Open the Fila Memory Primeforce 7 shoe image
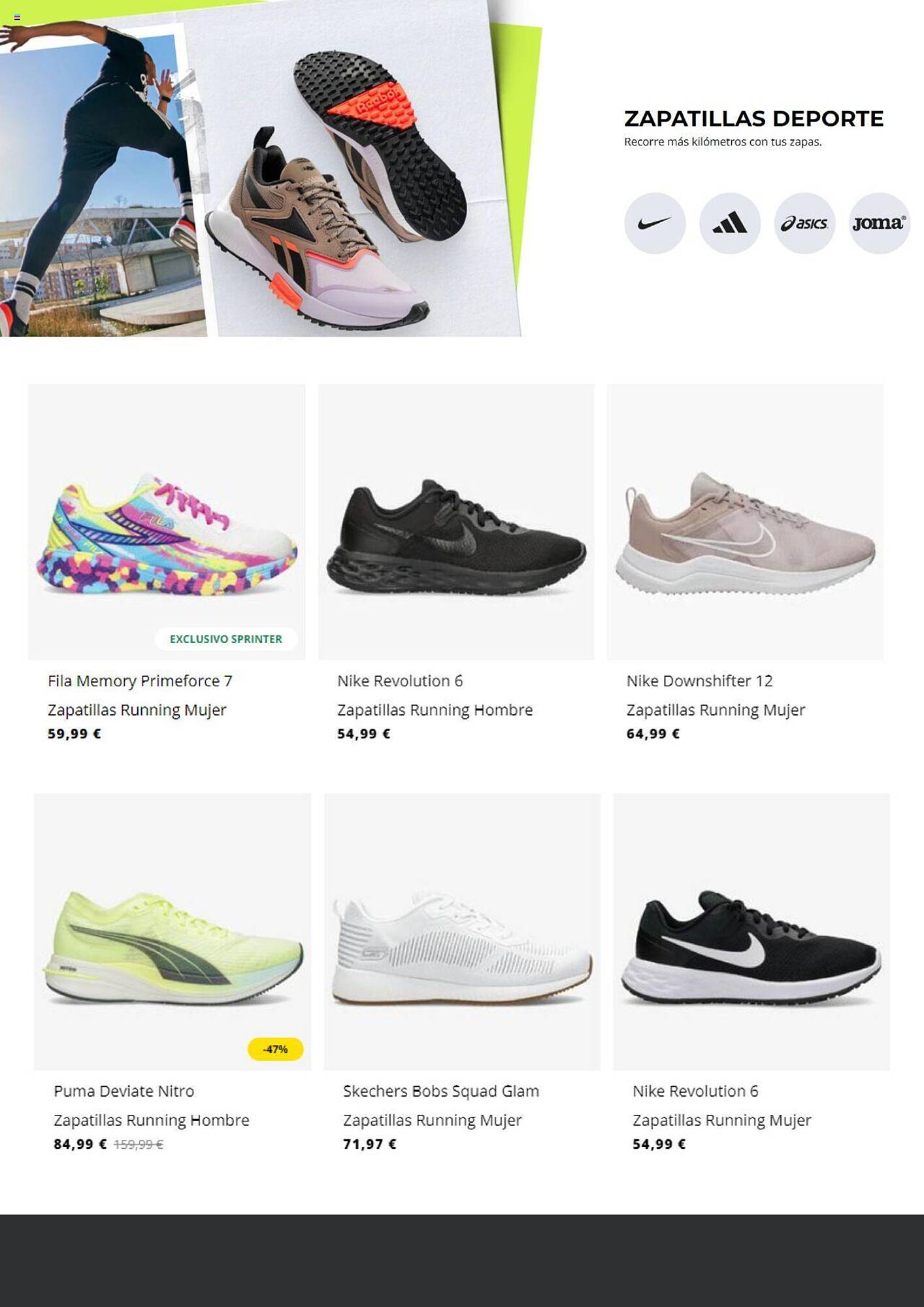 pyautogui.click(x=167, y=522)
